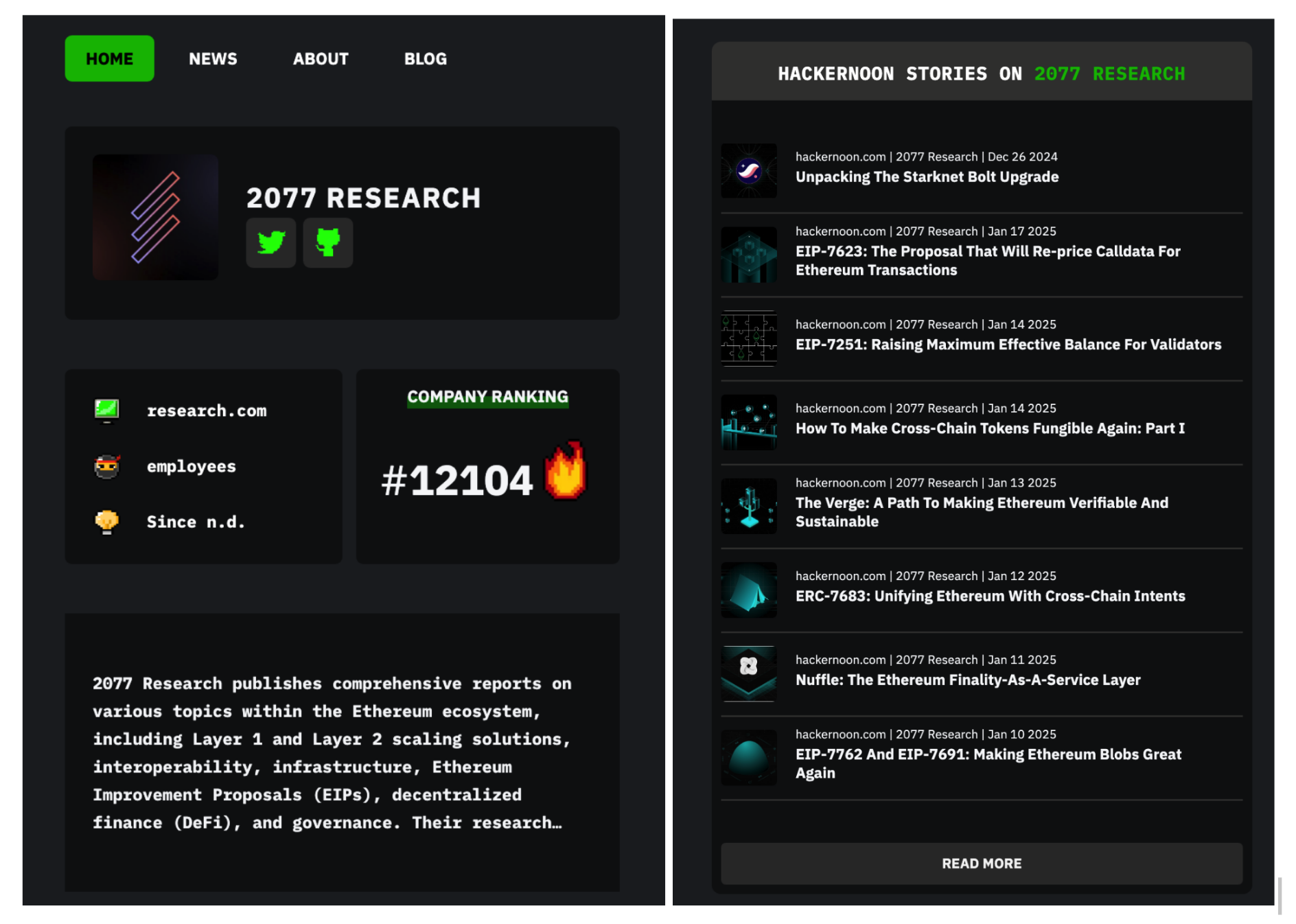Go to the NEWS tab
Image resolution: width=1296 pixels, height=924 pixels.
point(213,59)
